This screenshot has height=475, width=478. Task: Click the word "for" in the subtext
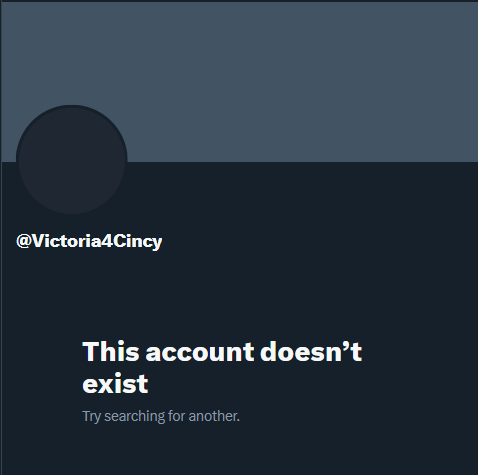pos(176,416)
